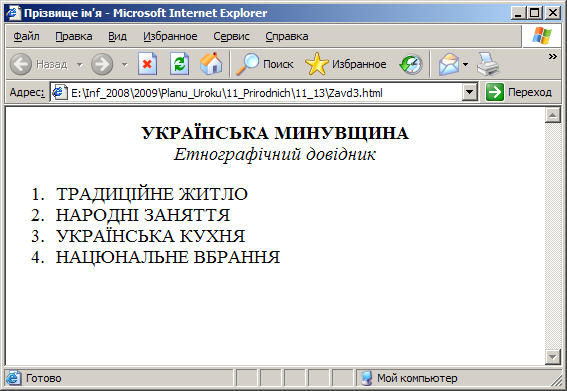This screenshot has width=567, height=391.
Task: Open the Forward history dropdown arrow
Action: click(125, 65)
